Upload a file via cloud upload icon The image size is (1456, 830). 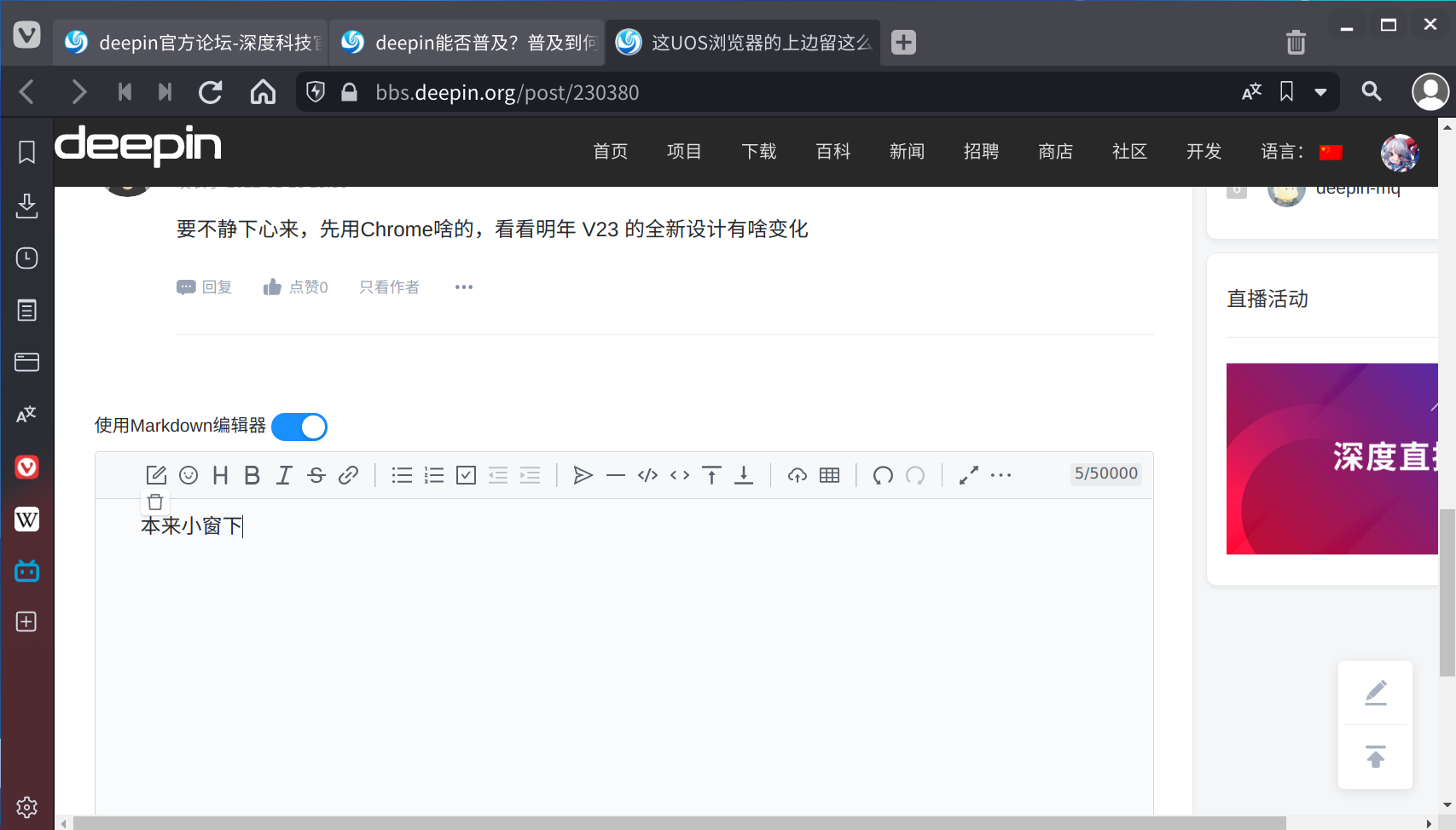point(797,475)
